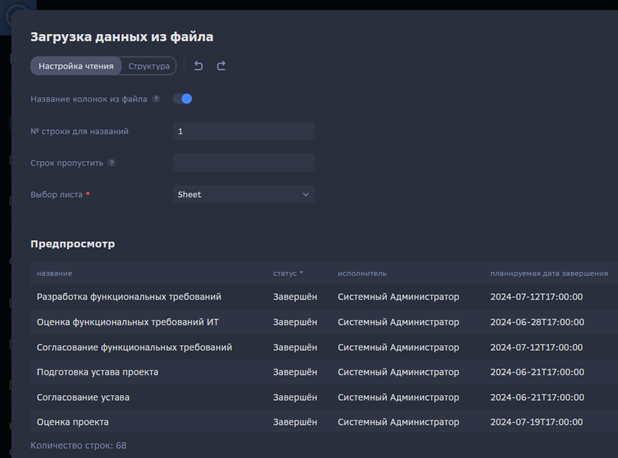Select row Оценка функциональных требований ИТ
Image resolution: width=618 pixels, height=458 pixels.
pyautogui.click(x=324, y=322)
